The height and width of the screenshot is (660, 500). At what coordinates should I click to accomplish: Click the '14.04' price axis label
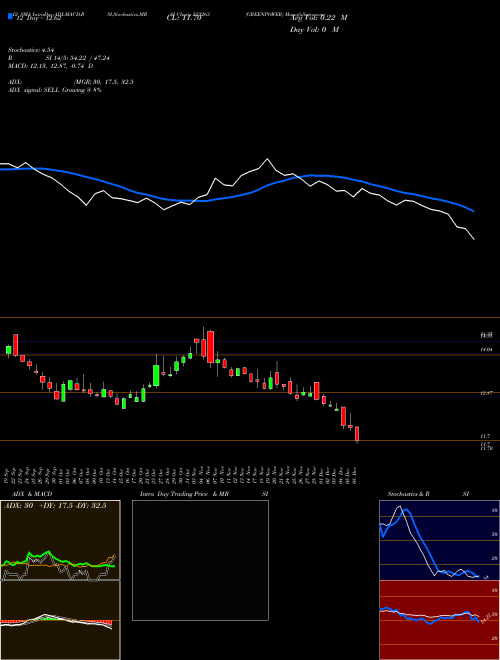click(x=486, y=349)
